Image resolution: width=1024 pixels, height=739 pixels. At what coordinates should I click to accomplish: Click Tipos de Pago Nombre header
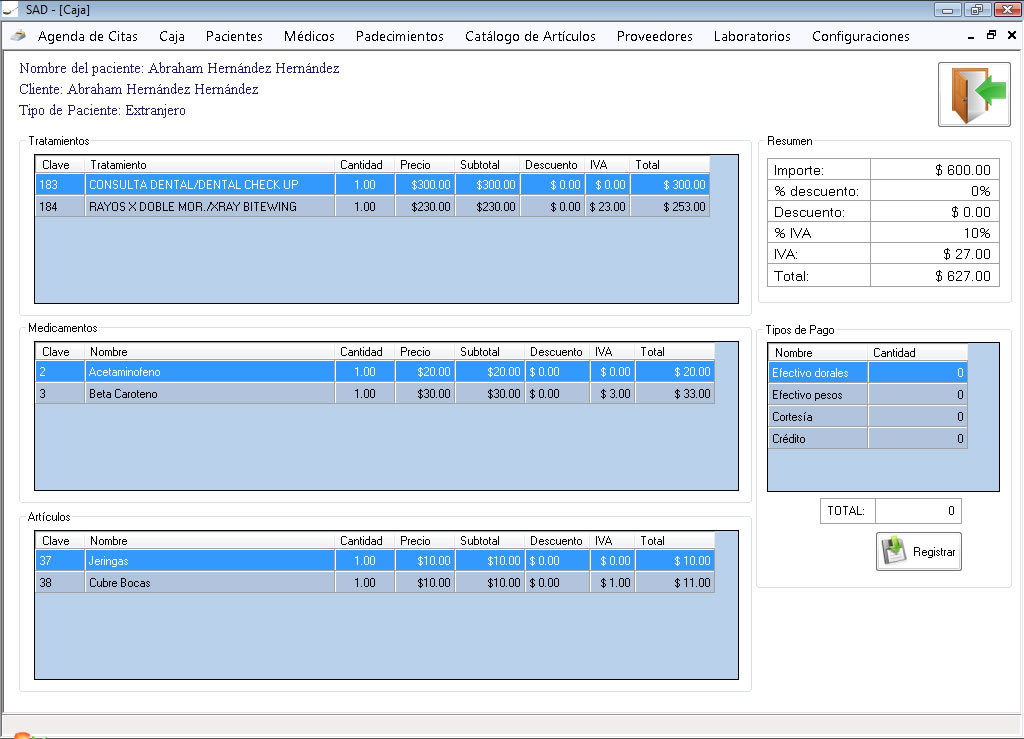pyautogui.click(x=818, y=353)
